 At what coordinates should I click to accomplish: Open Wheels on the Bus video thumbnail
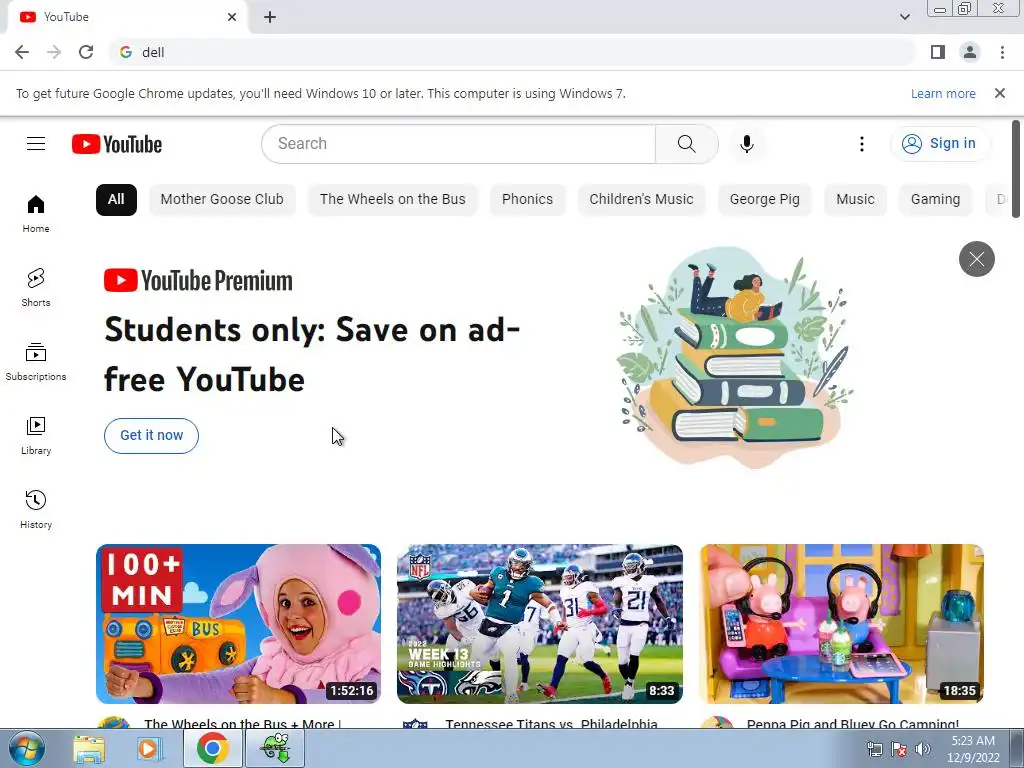click(238, 624)
